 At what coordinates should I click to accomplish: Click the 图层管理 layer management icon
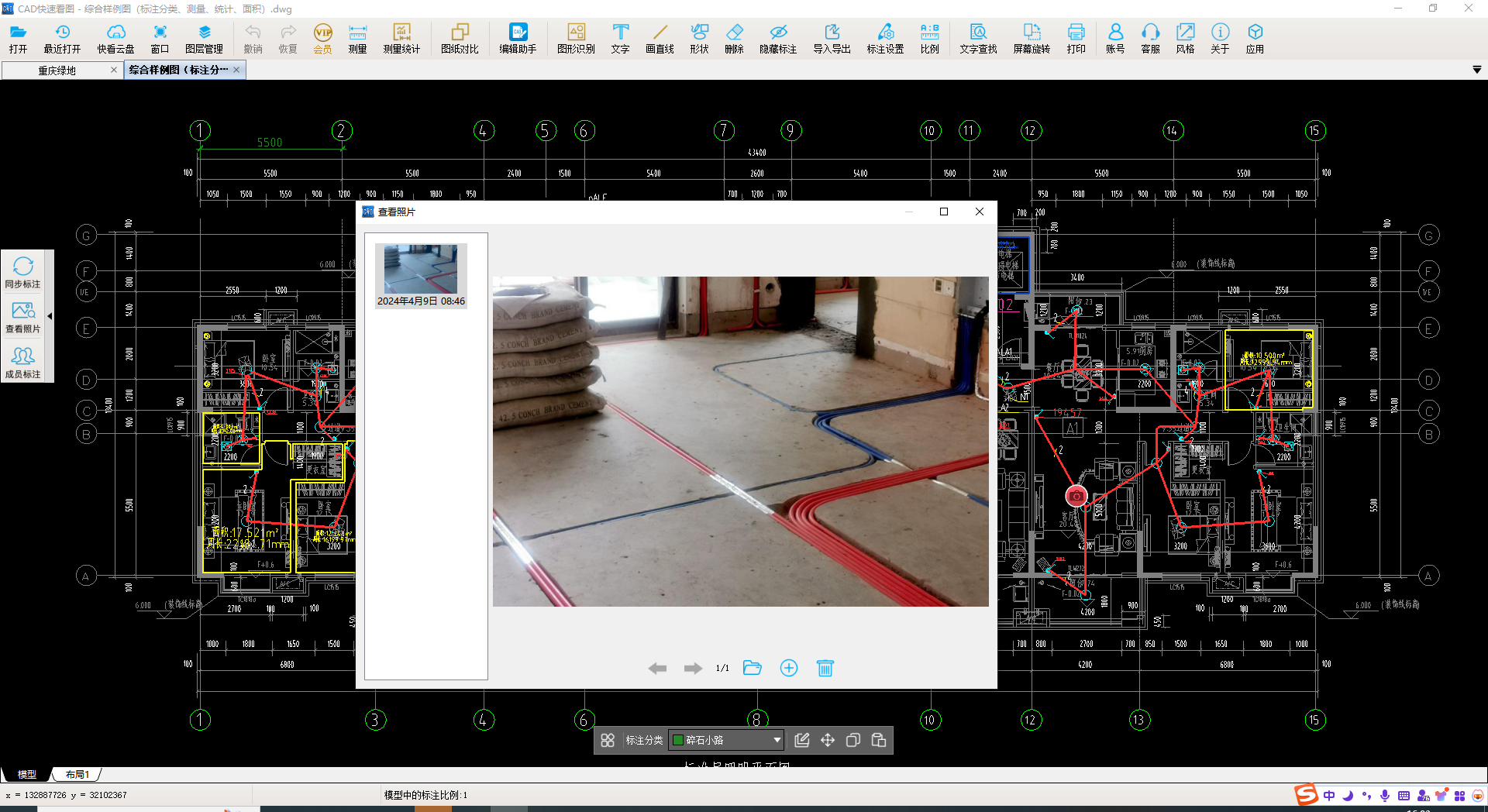coord(204,38)
